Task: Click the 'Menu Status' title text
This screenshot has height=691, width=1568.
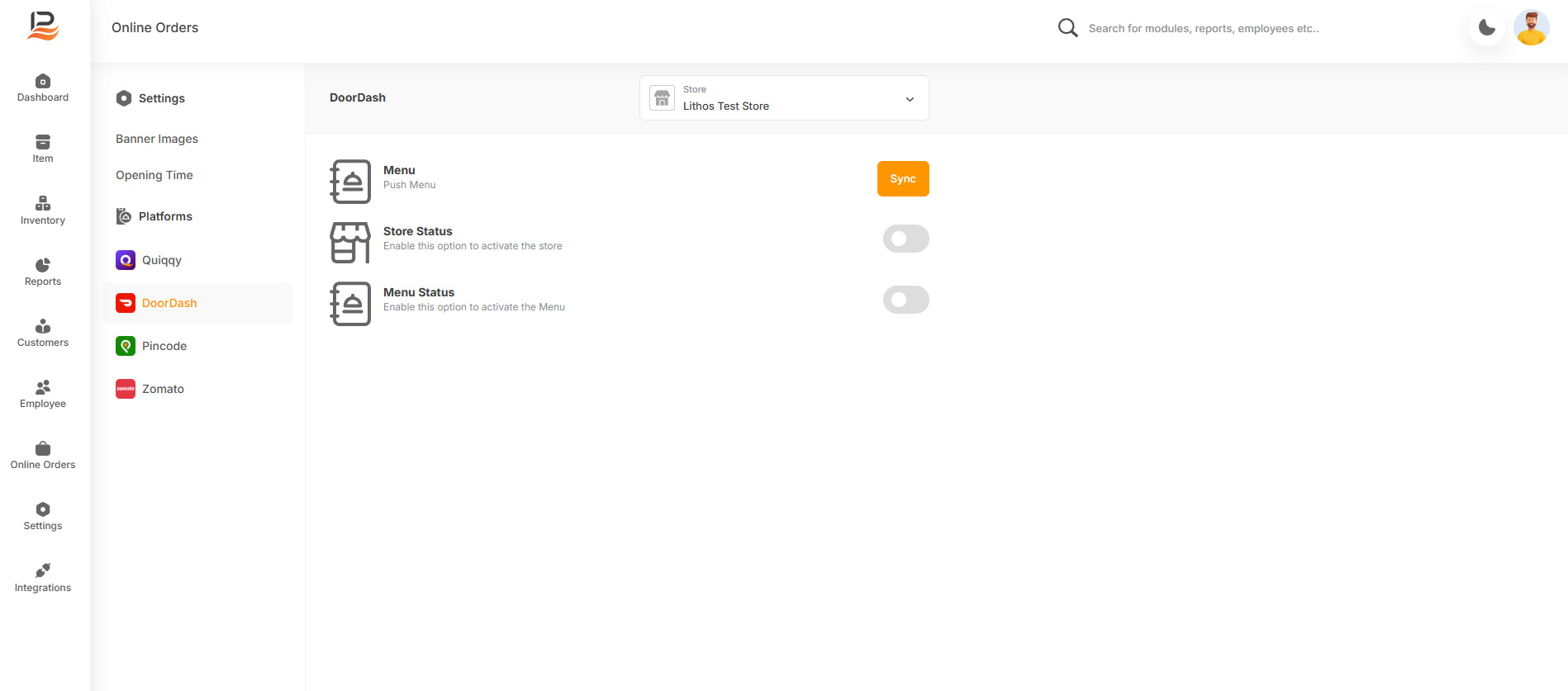Action: 419,292
